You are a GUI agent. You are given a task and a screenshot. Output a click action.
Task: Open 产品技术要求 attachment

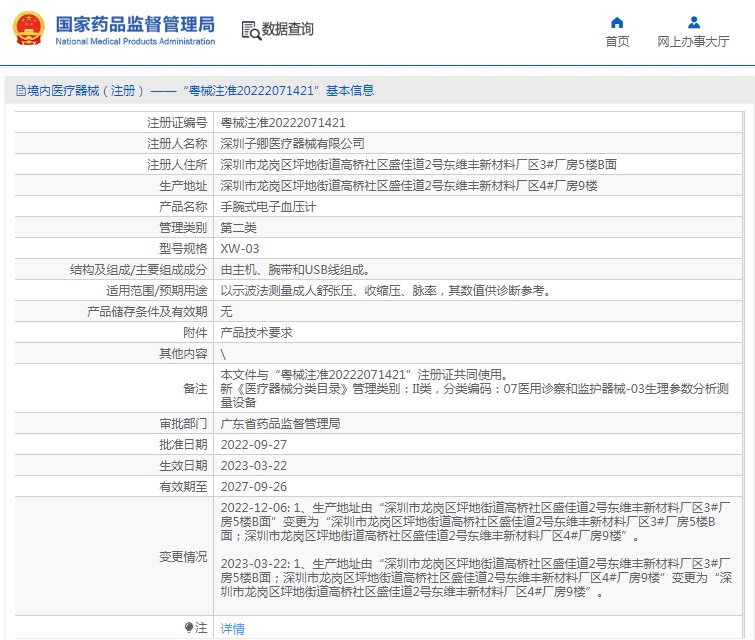[256, 333]
